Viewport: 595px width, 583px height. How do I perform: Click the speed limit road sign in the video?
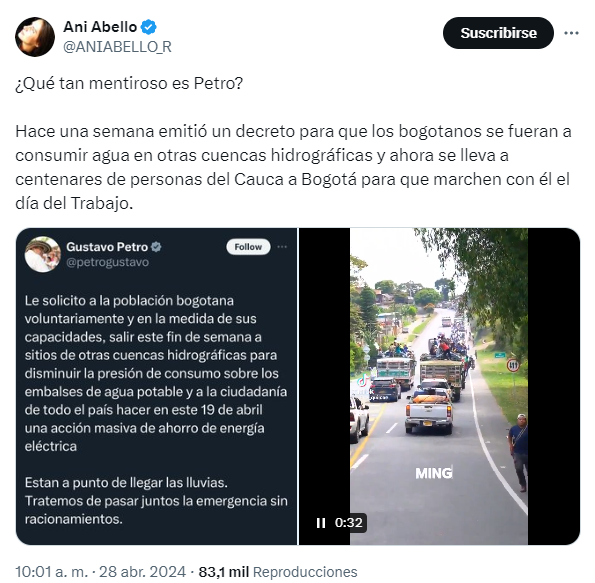click(x=513, y=366)
